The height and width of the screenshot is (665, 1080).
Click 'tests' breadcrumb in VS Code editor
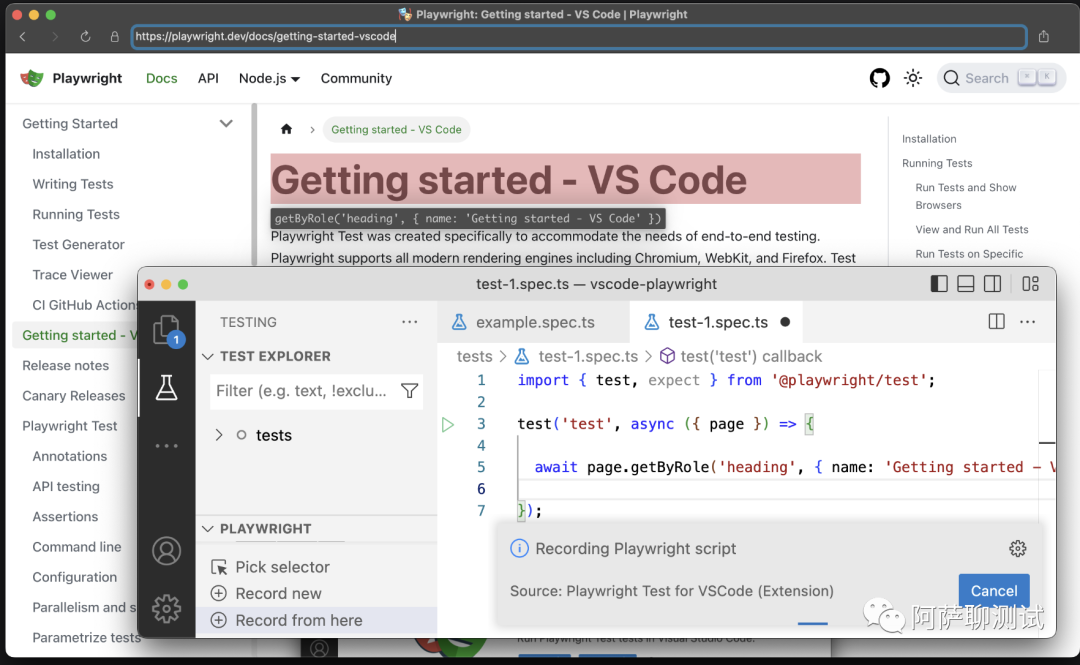click(475, 356)
